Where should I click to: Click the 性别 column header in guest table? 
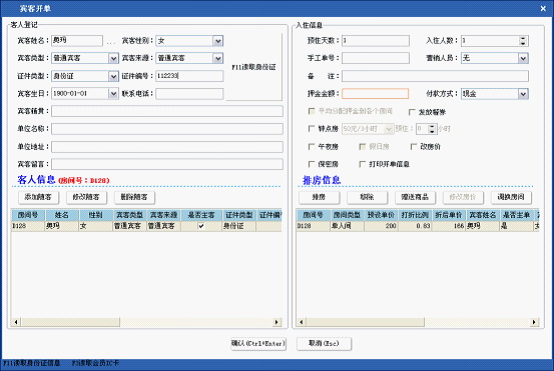coord(95,215)
